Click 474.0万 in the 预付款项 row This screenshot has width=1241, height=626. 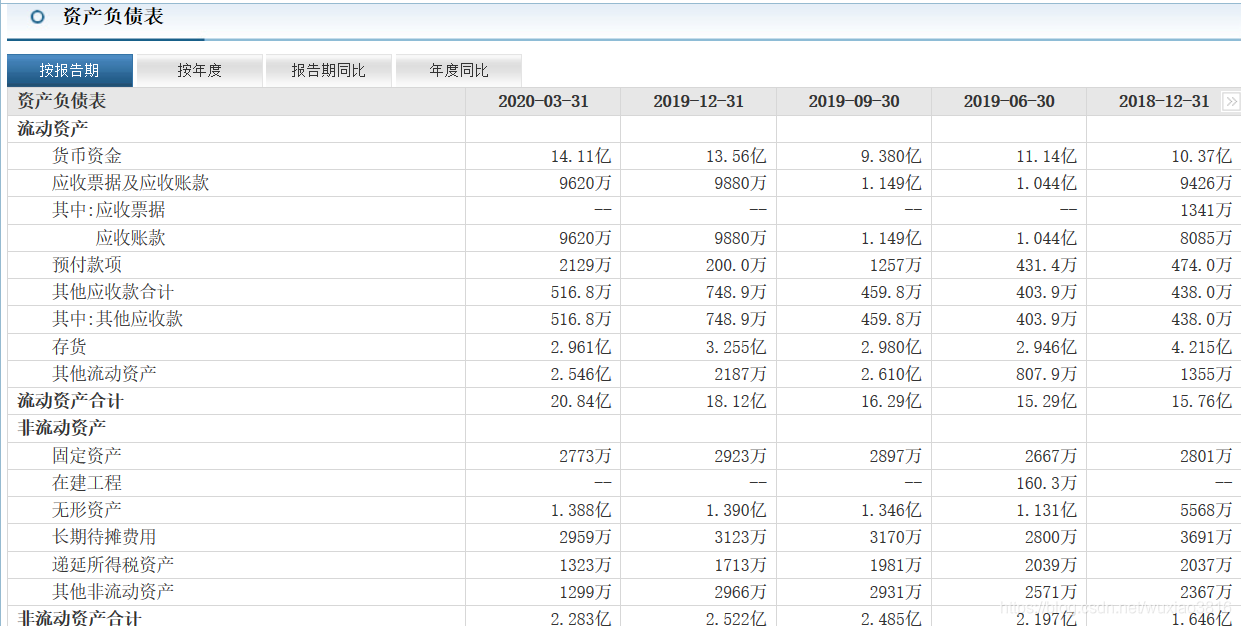1202,266
